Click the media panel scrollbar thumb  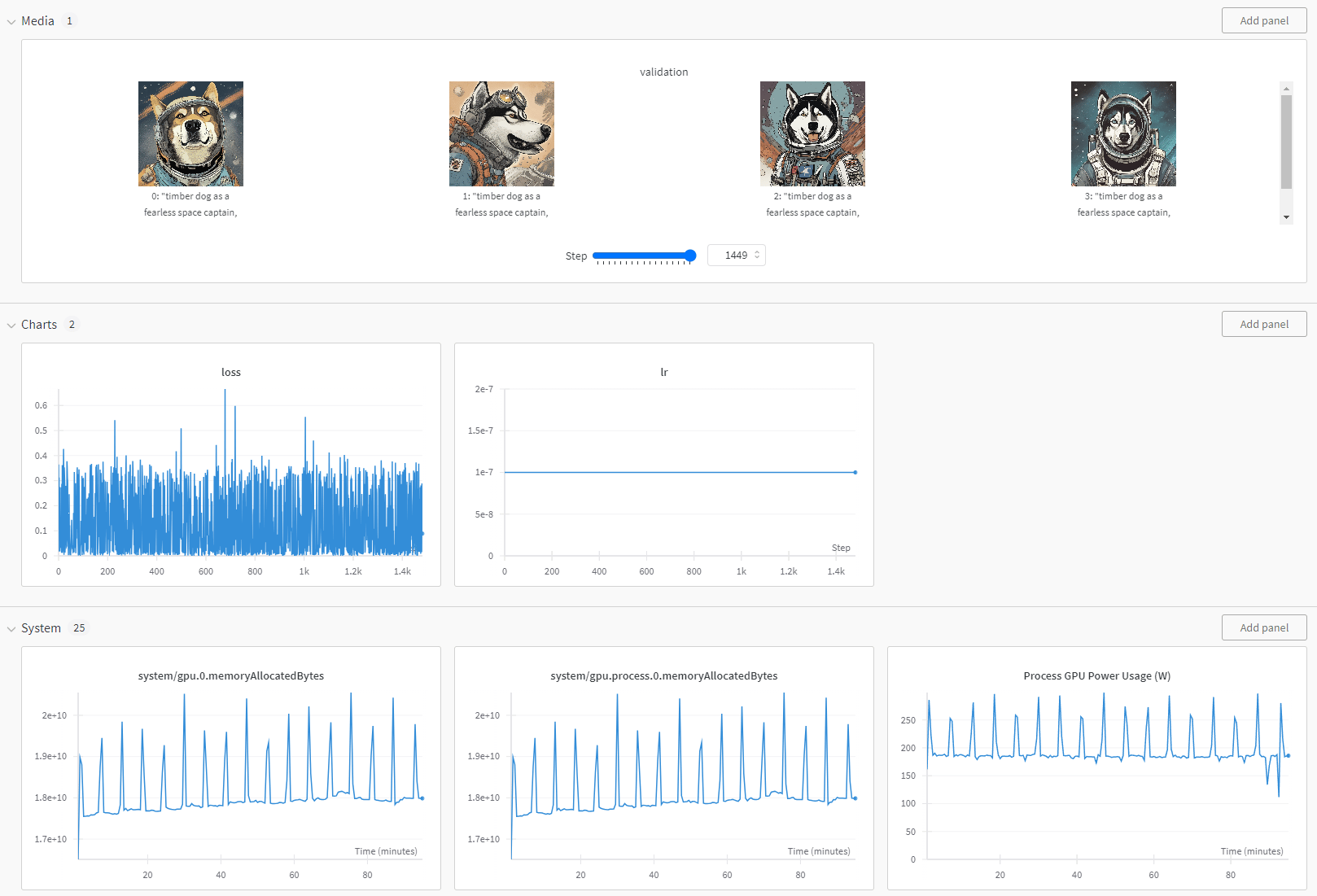pos(1286,142)
